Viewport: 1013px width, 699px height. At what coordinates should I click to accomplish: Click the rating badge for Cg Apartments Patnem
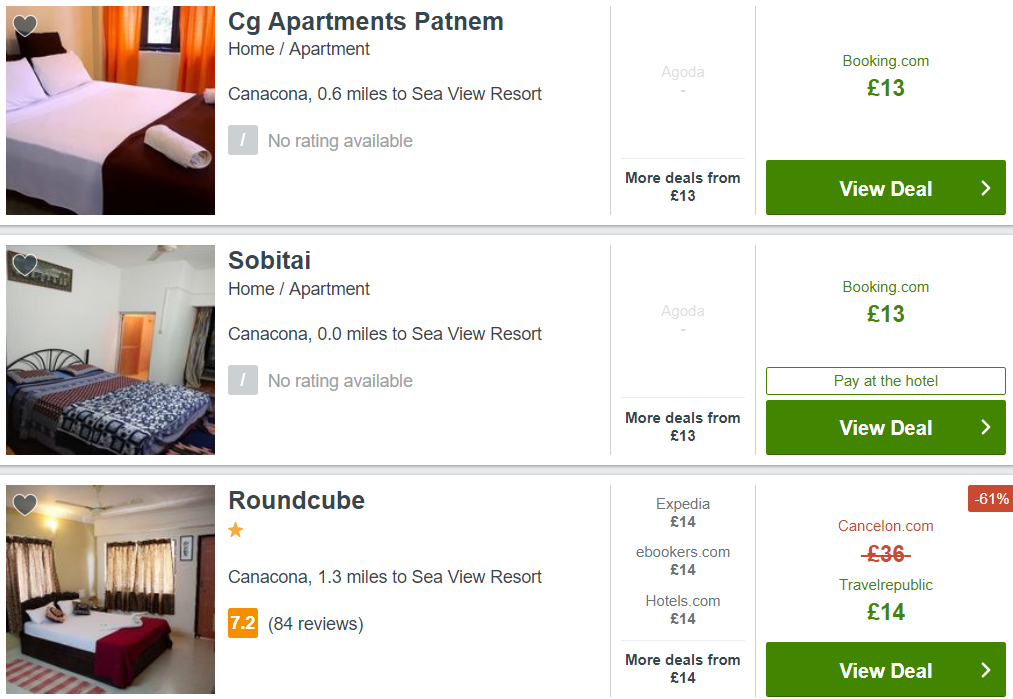click(x=243, y=141)
